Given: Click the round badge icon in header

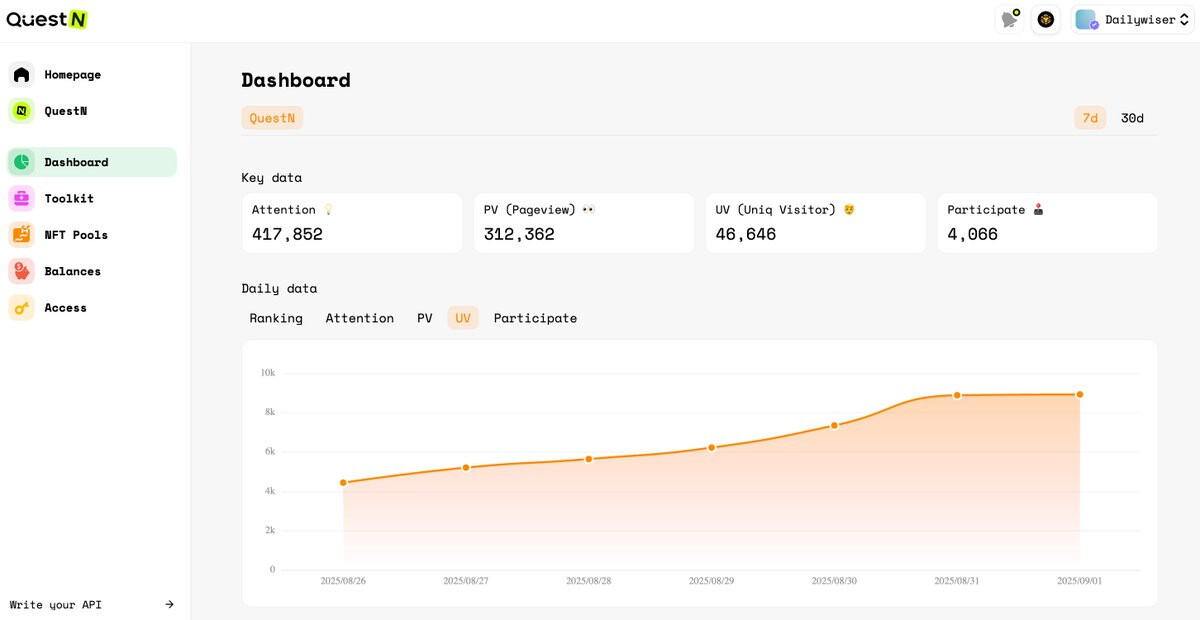Looking at the screenshot, I should click(x=1046, y=19).
